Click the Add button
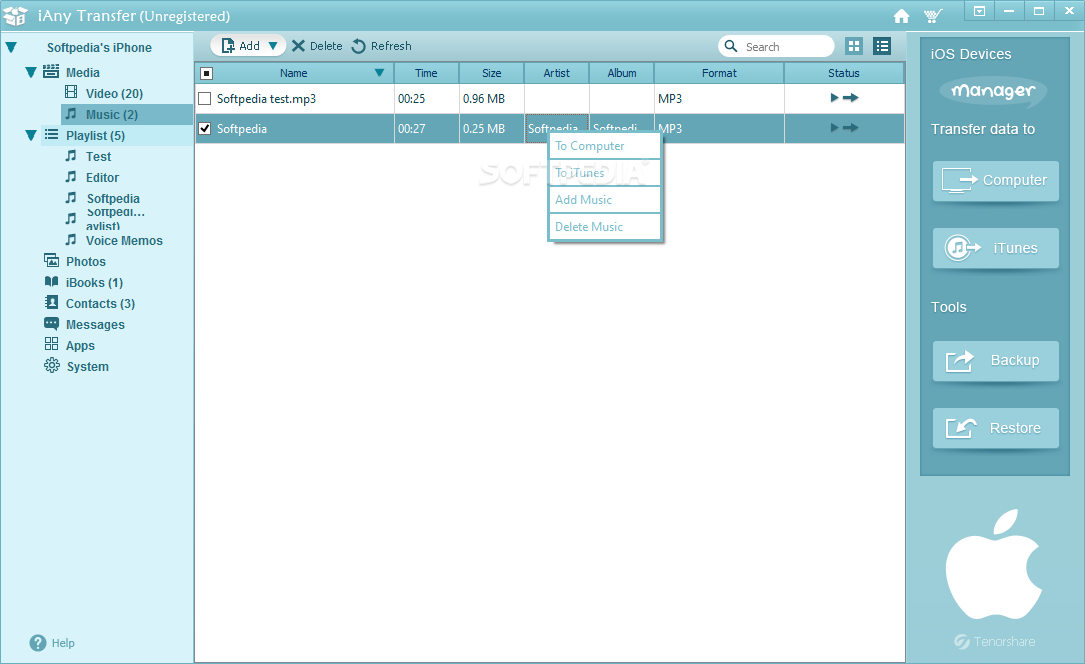1085x664 pixels. pos(240,46)
